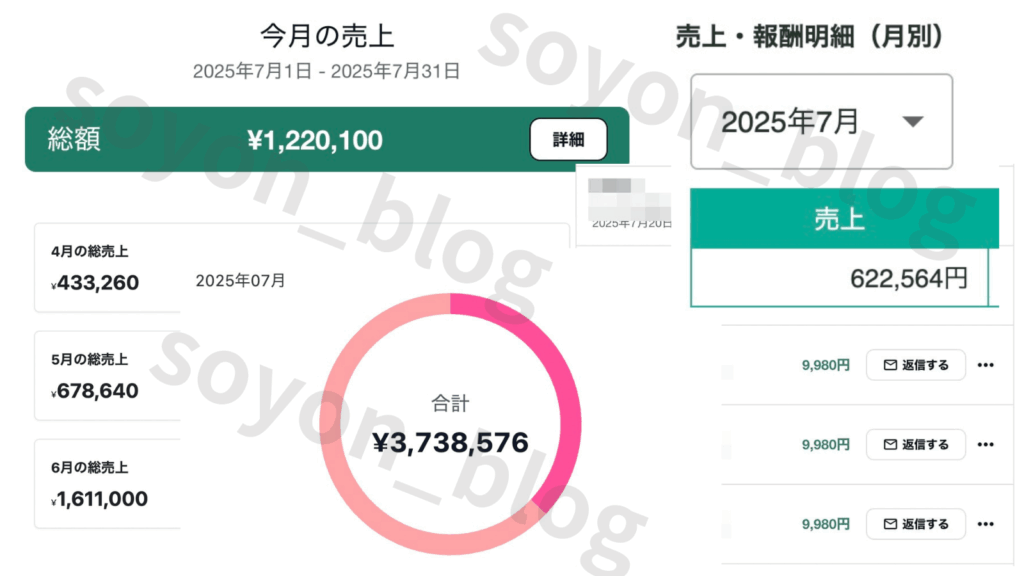
Task: Open the second row's three-dot menu
Action: coord(985,445)
